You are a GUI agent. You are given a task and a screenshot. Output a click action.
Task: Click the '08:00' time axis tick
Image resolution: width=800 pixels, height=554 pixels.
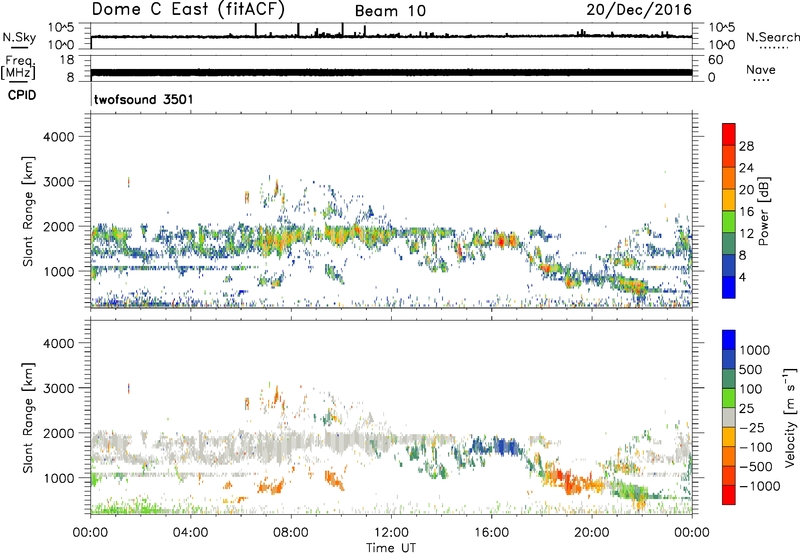coord(291,533)
